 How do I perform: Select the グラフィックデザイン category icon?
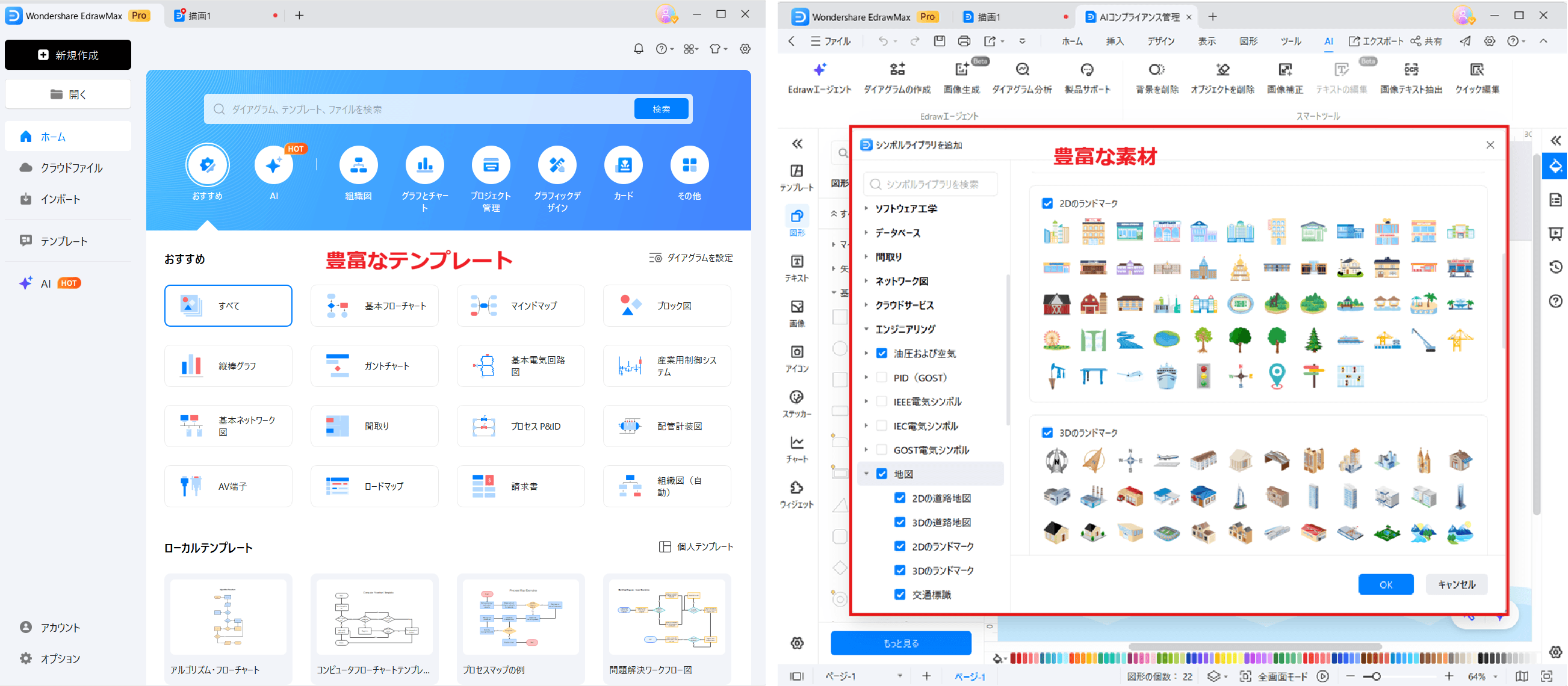(x=557, y=165)
